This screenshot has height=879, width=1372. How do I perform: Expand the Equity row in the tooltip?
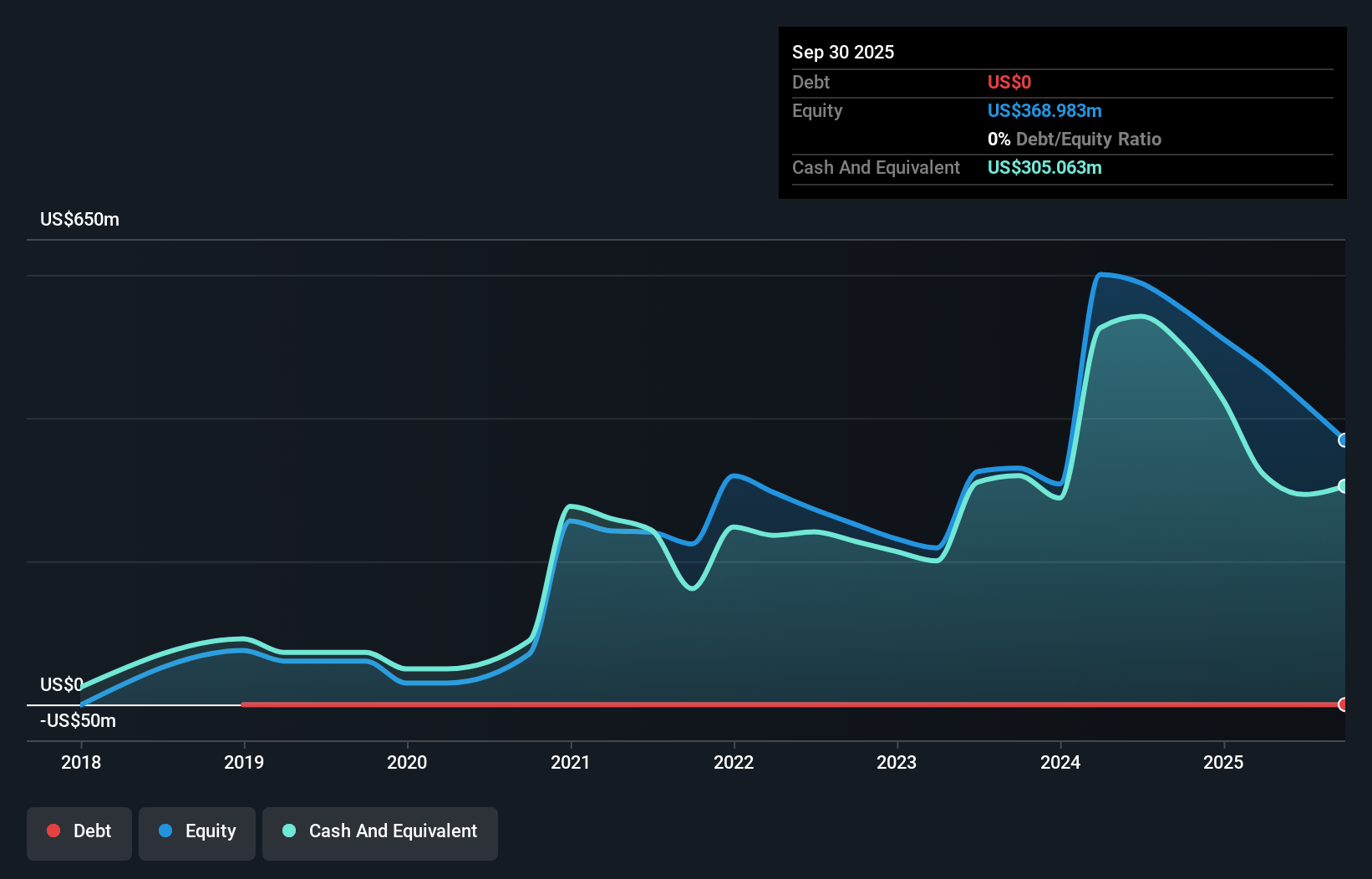pos(816,110)
